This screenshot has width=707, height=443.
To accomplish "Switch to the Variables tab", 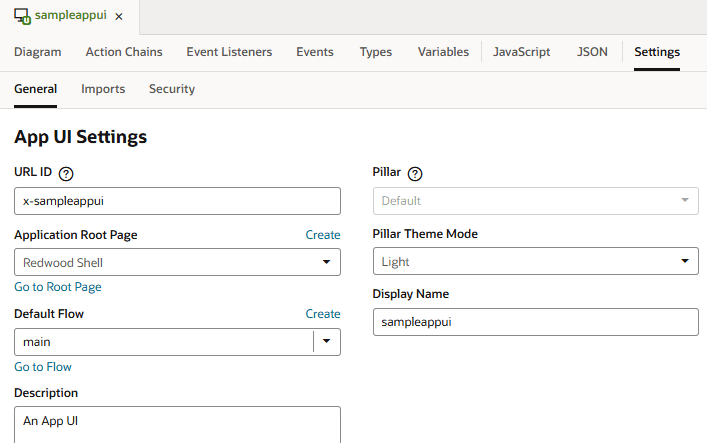I will point(443,52).
